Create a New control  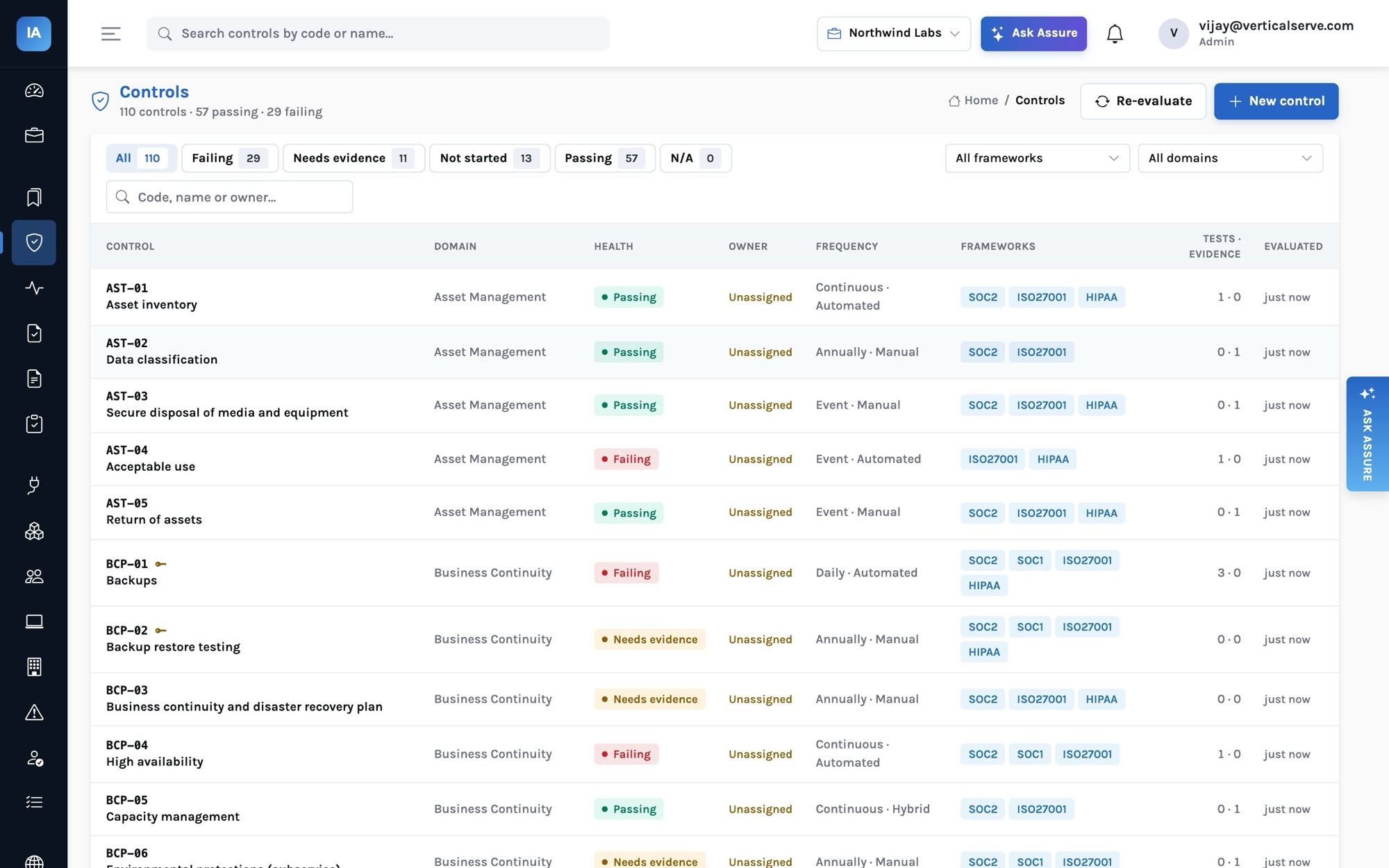click(x=1276, y=101)
